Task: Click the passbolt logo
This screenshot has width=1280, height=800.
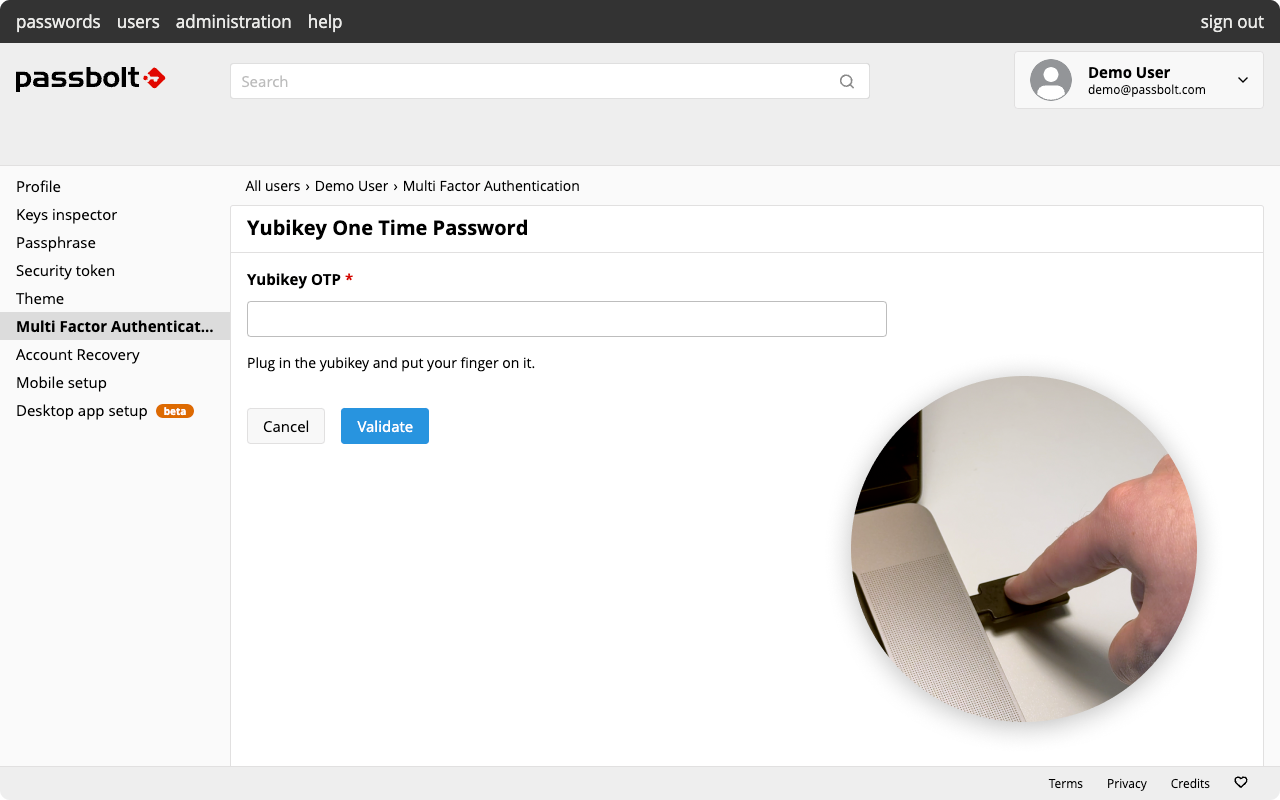Action: coord(90,79)
